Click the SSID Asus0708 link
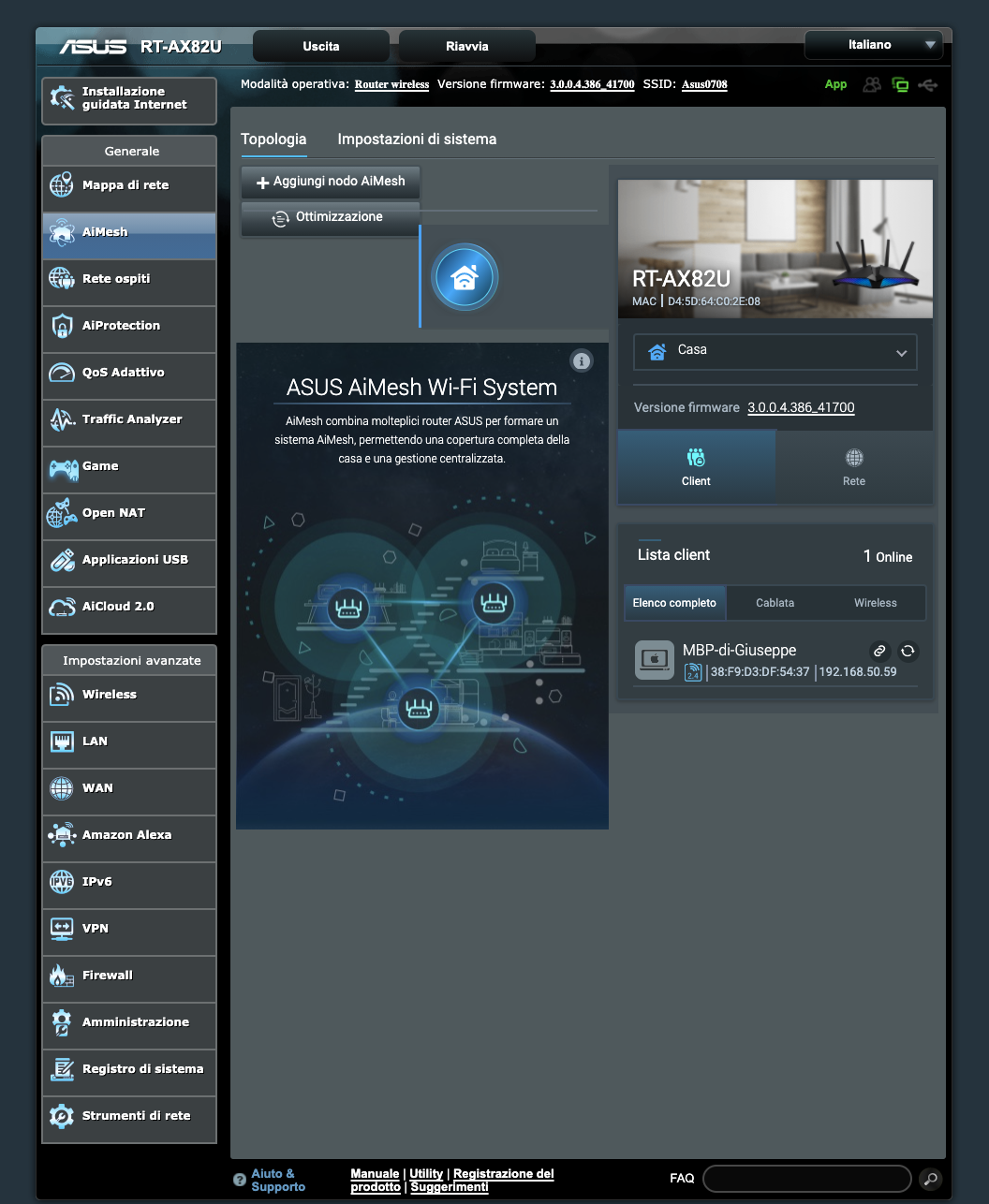 704,84
